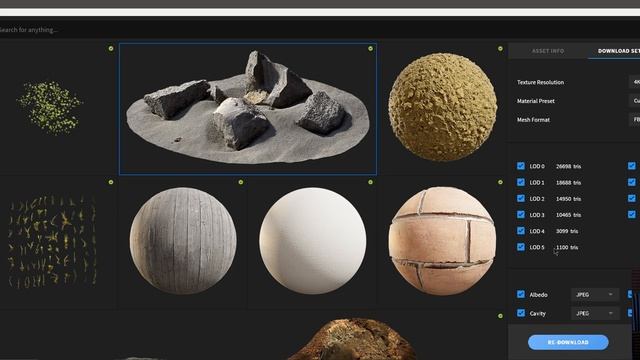This screenshot has height=360, width=640.
Task: Click green downloaded badge on rocks-on-sand asset
Action: coord(370,49)
